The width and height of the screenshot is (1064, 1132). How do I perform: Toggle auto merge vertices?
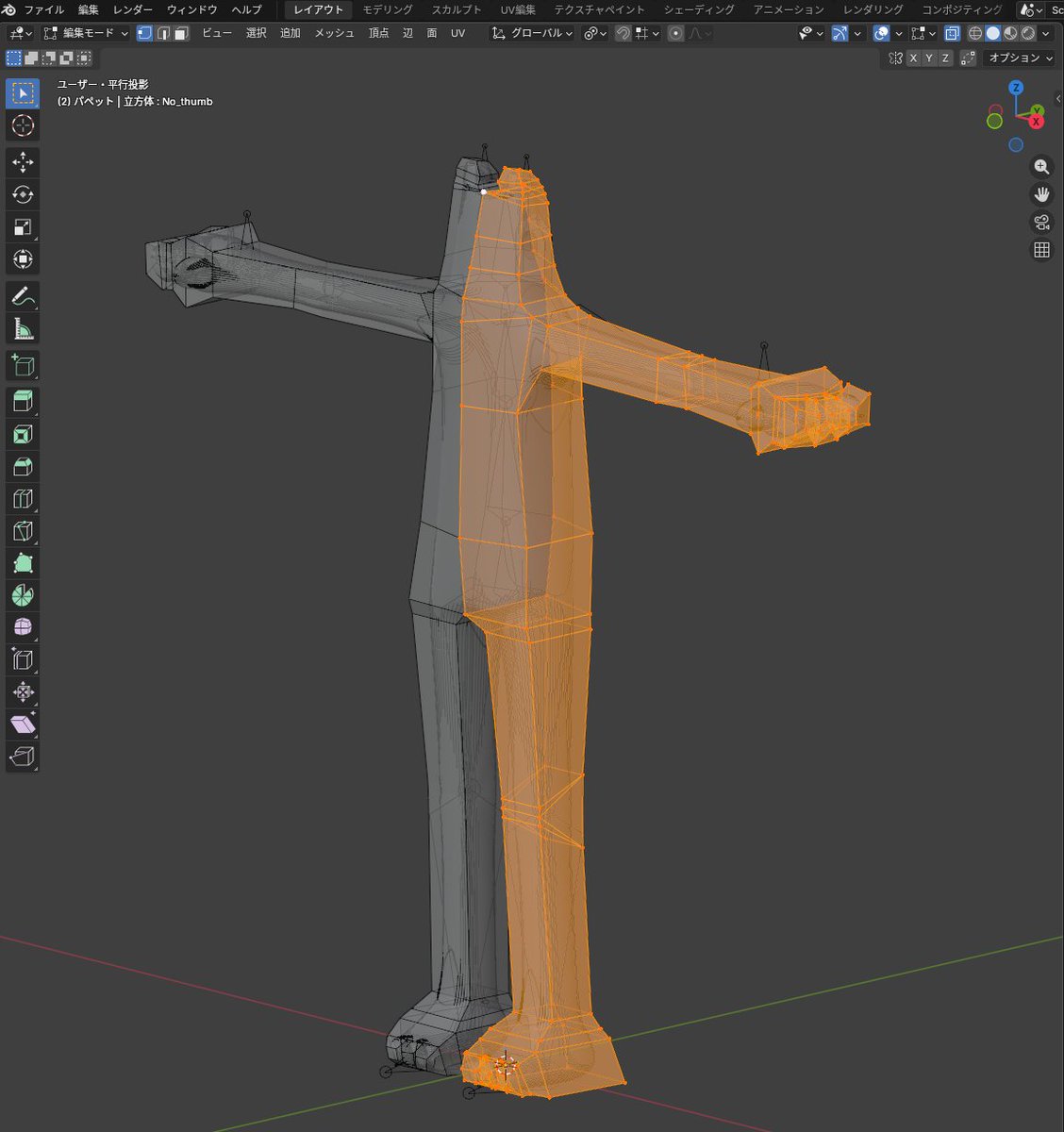(x=968, y=58)
